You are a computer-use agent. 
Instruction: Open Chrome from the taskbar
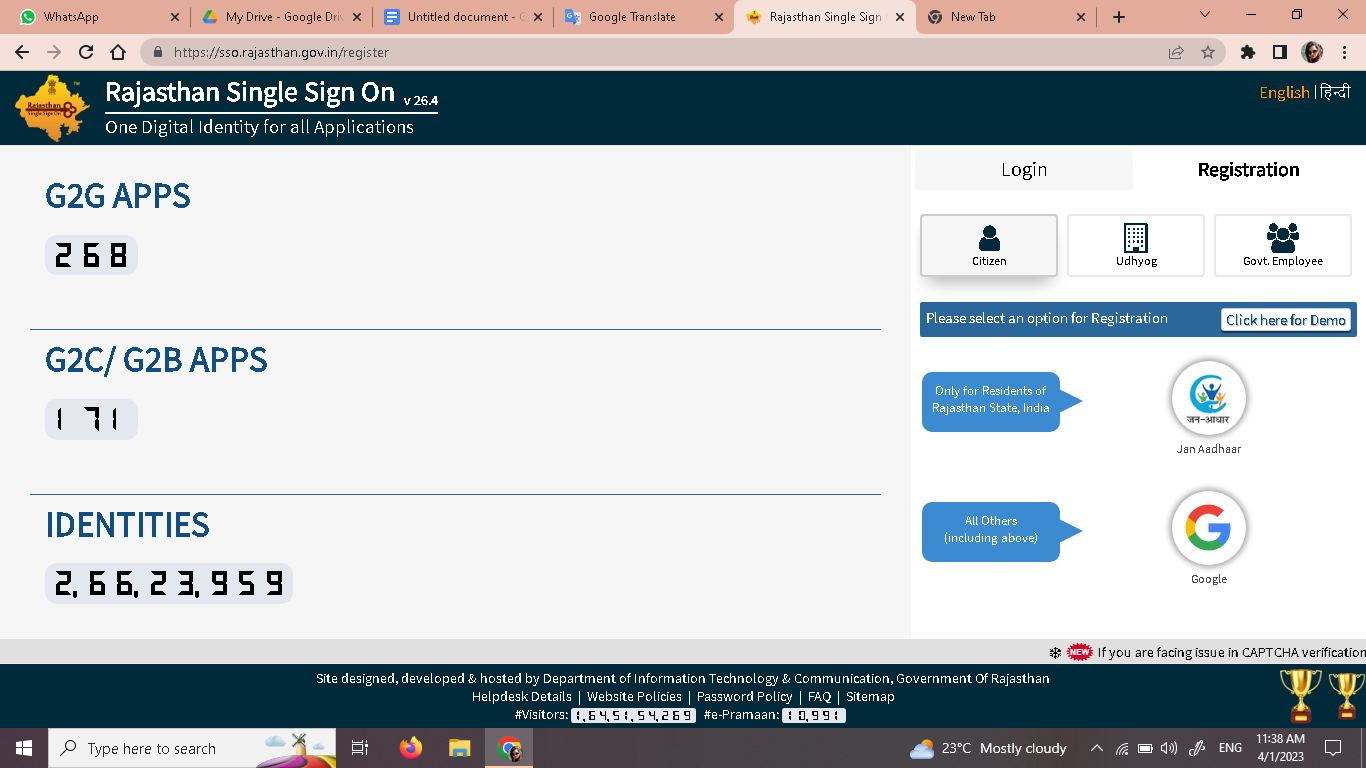tap(509, 748)
